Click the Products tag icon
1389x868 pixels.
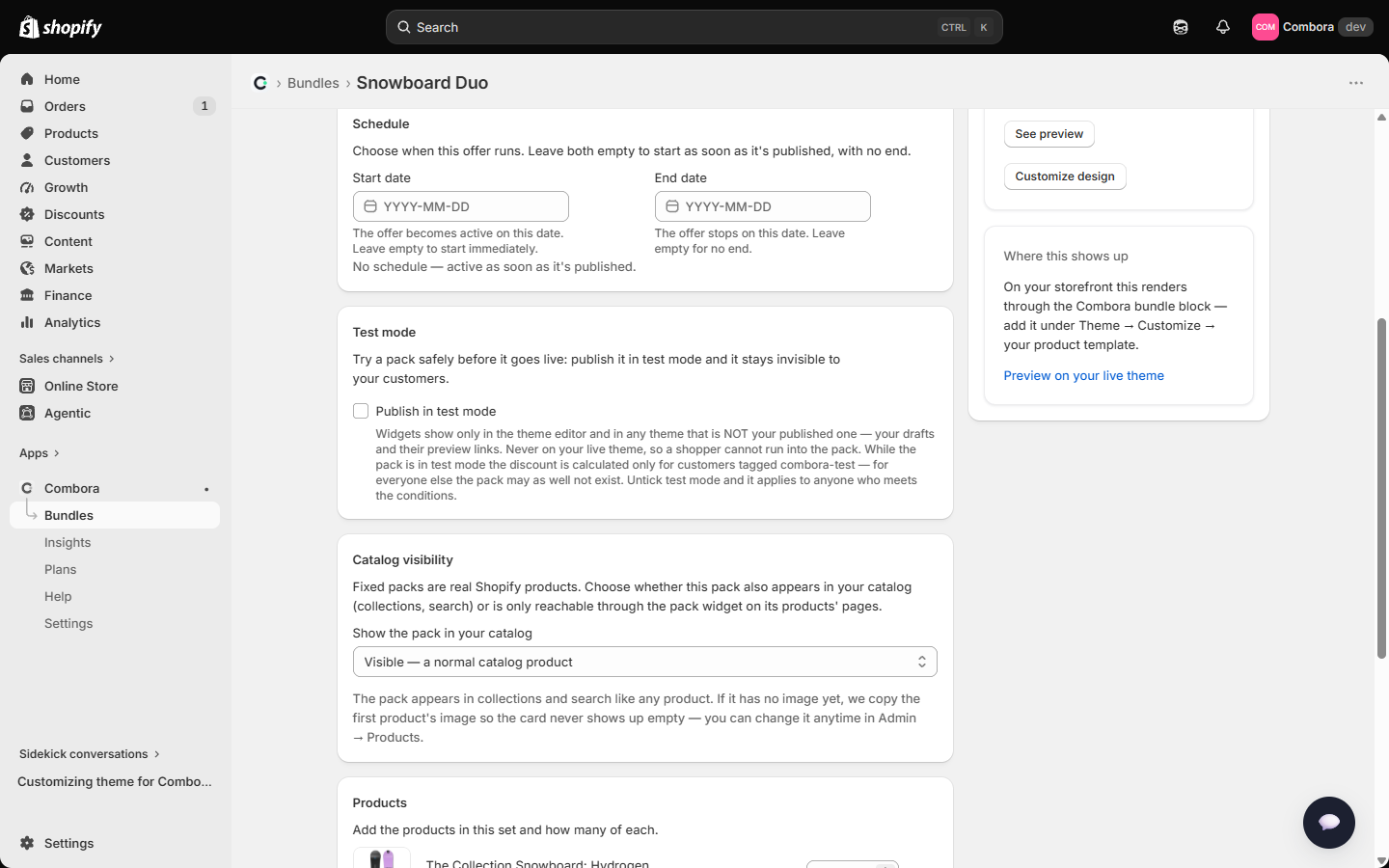point(27,133)
